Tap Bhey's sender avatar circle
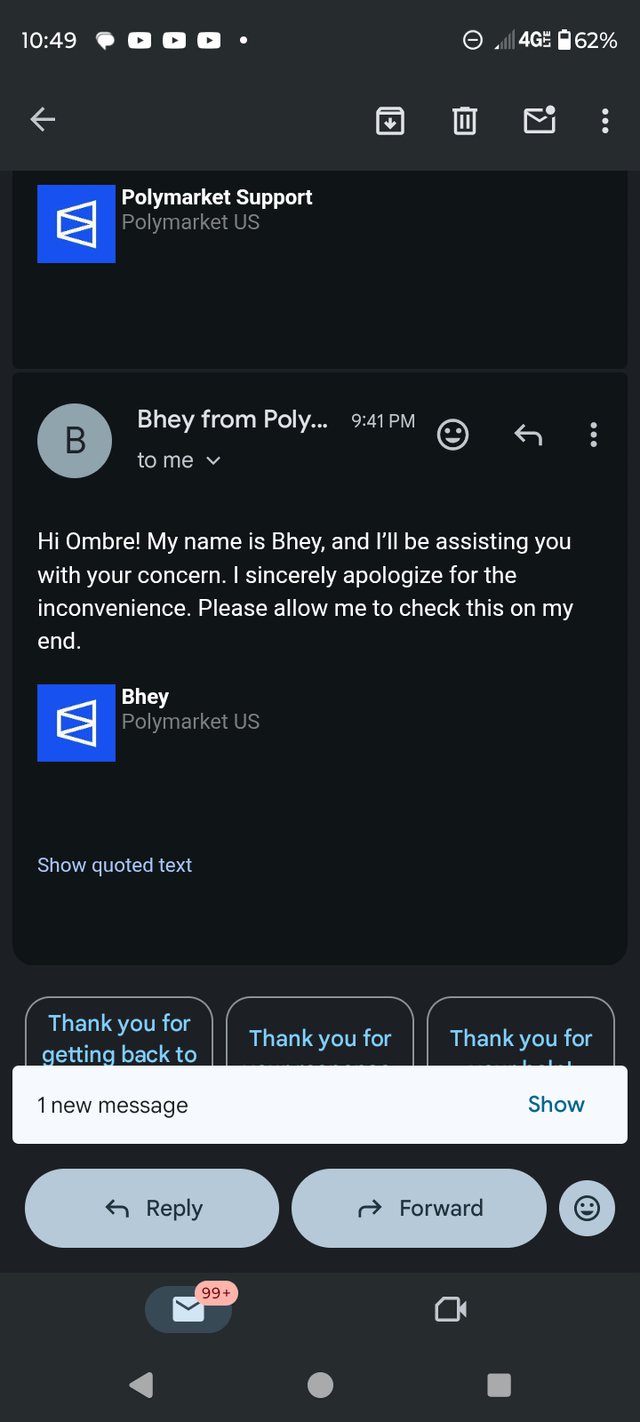This screenshot has width=640, height=1422. (x=75, y=441)
